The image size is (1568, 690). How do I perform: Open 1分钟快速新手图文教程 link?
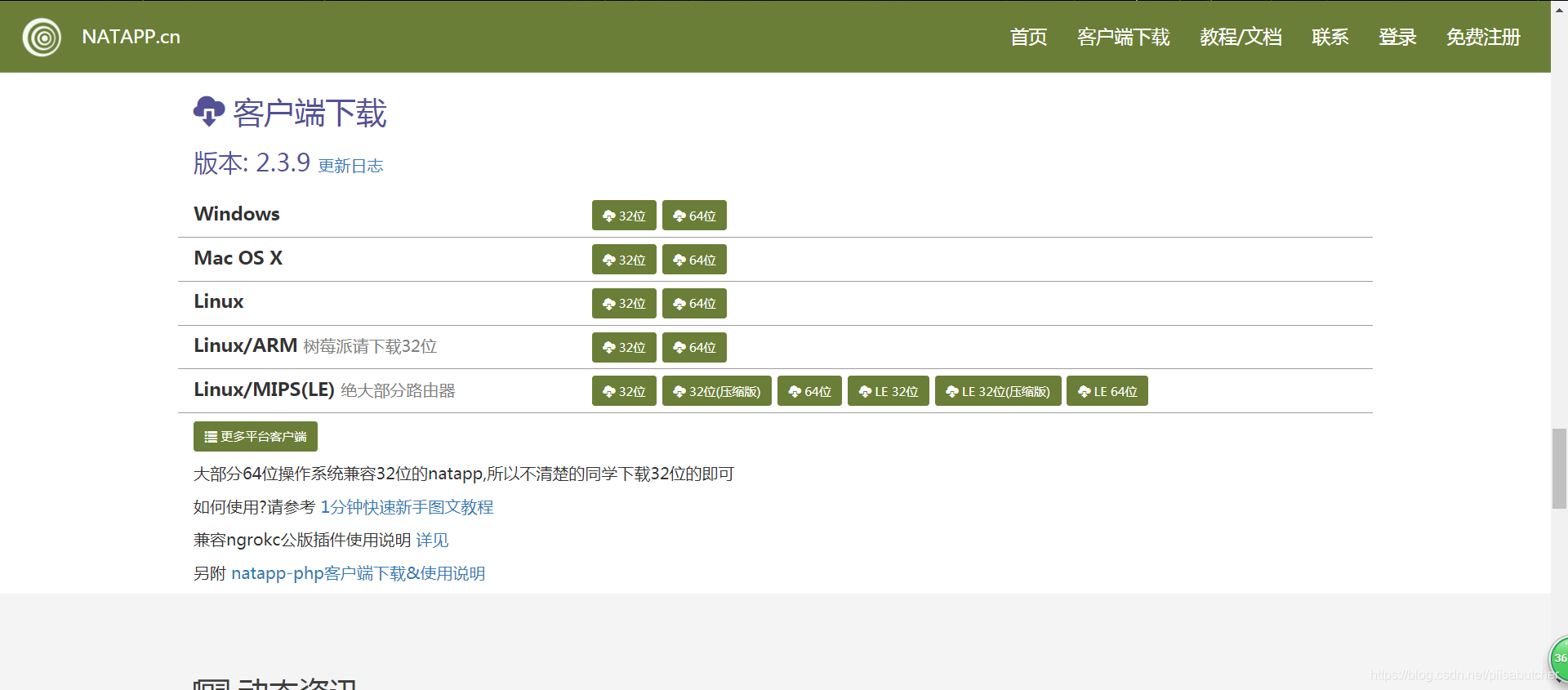click(407, 507)
